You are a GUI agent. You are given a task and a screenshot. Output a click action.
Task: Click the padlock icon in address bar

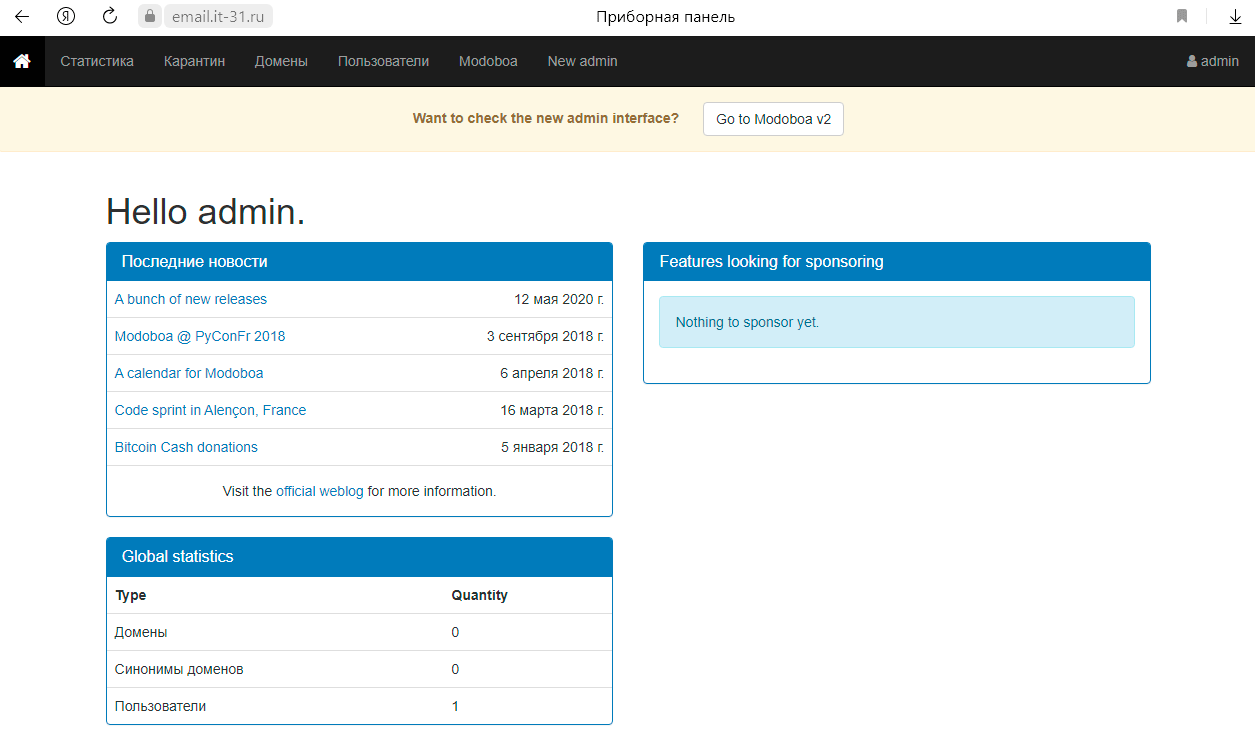(x=150, y=17)
